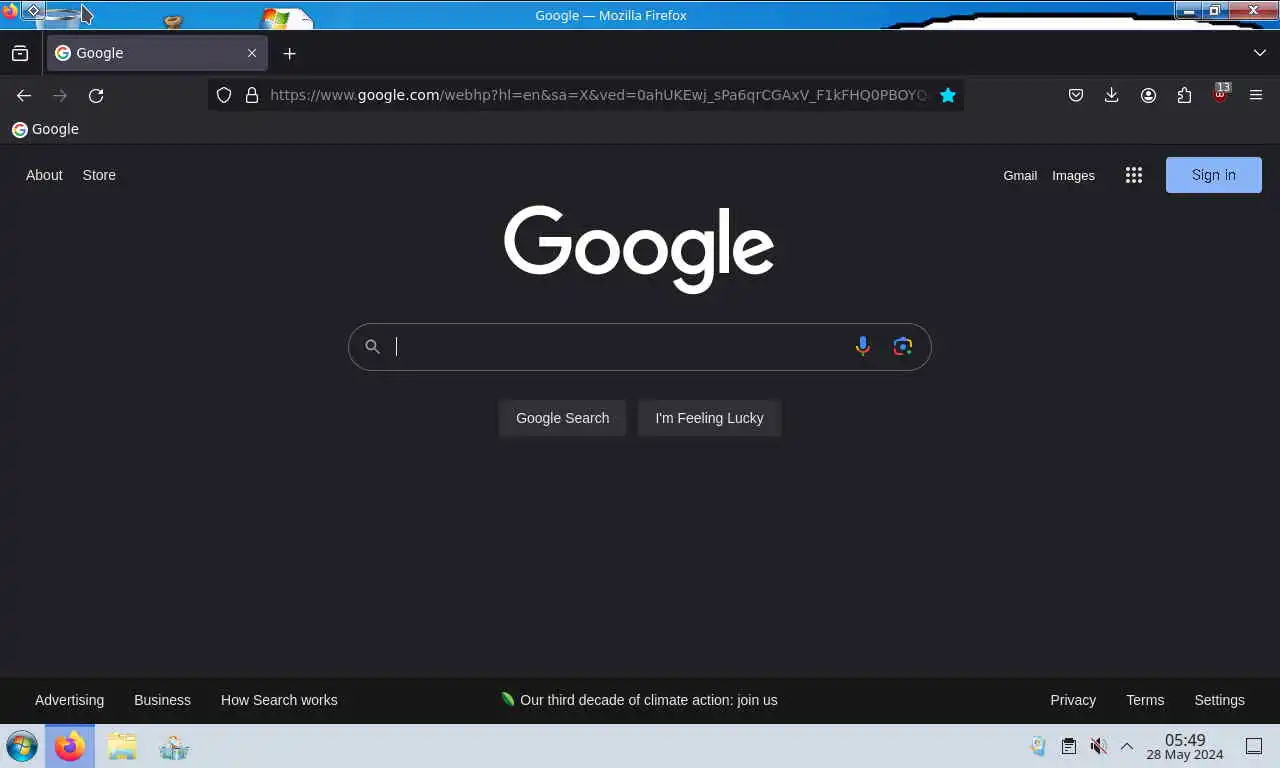Expand the list all tabs chevron
This screenshot has width=1280, height=768.
pyautogui.click(x=1259, y=53)
